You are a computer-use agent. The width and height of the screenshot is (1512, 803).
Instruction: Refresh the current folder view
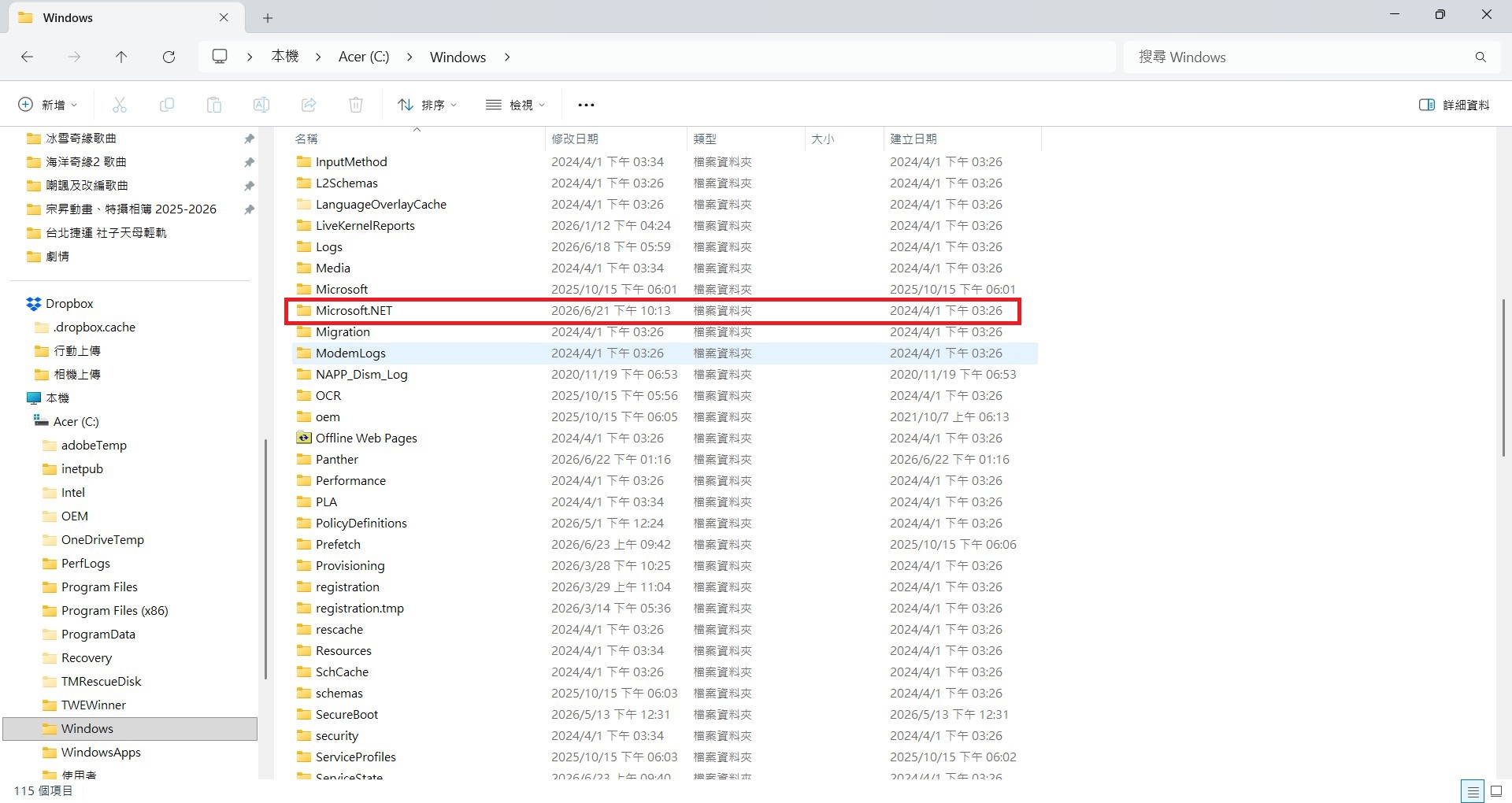(x=169, y=57)
